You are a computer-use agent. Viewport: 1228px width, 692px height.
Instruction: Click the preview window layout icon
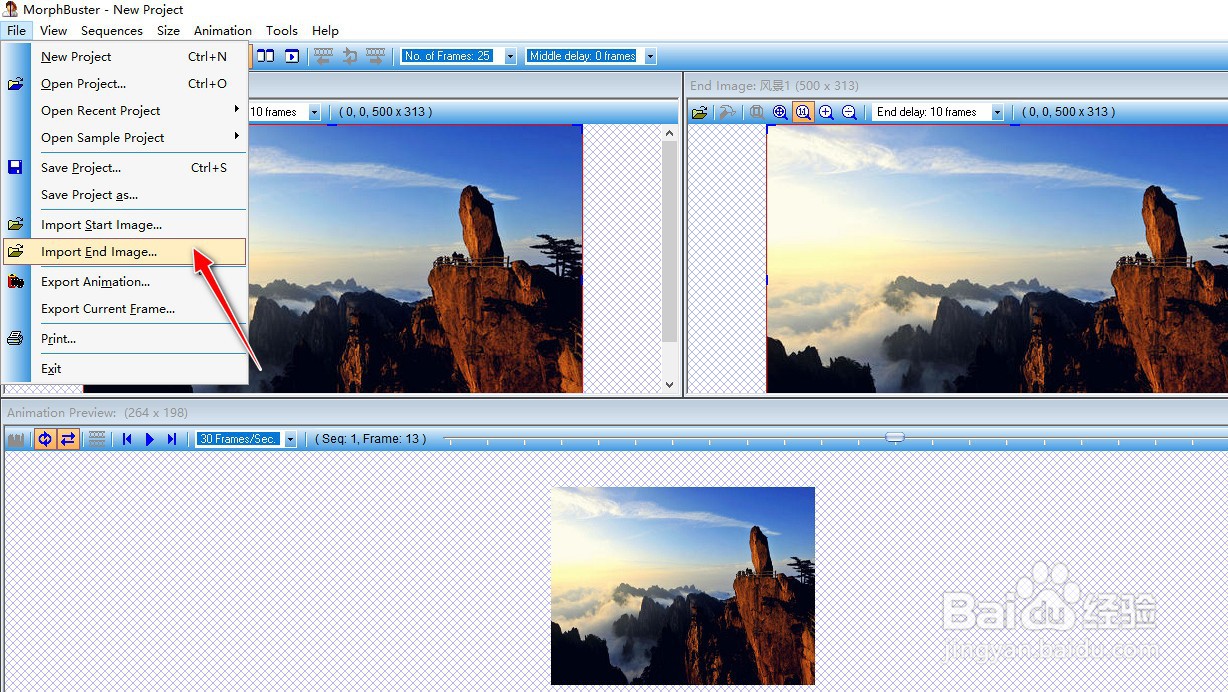[291, 56]
